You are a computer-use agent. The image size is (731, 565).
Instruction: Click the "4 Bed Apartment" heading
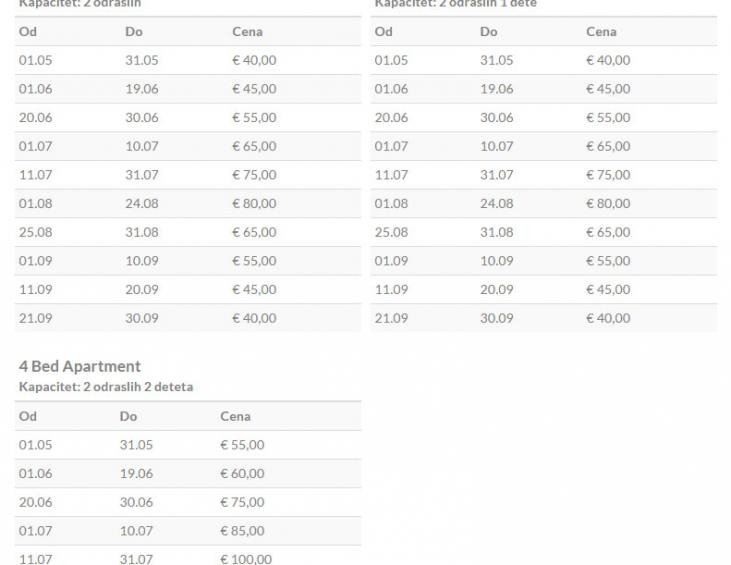[x=80, y=366]
